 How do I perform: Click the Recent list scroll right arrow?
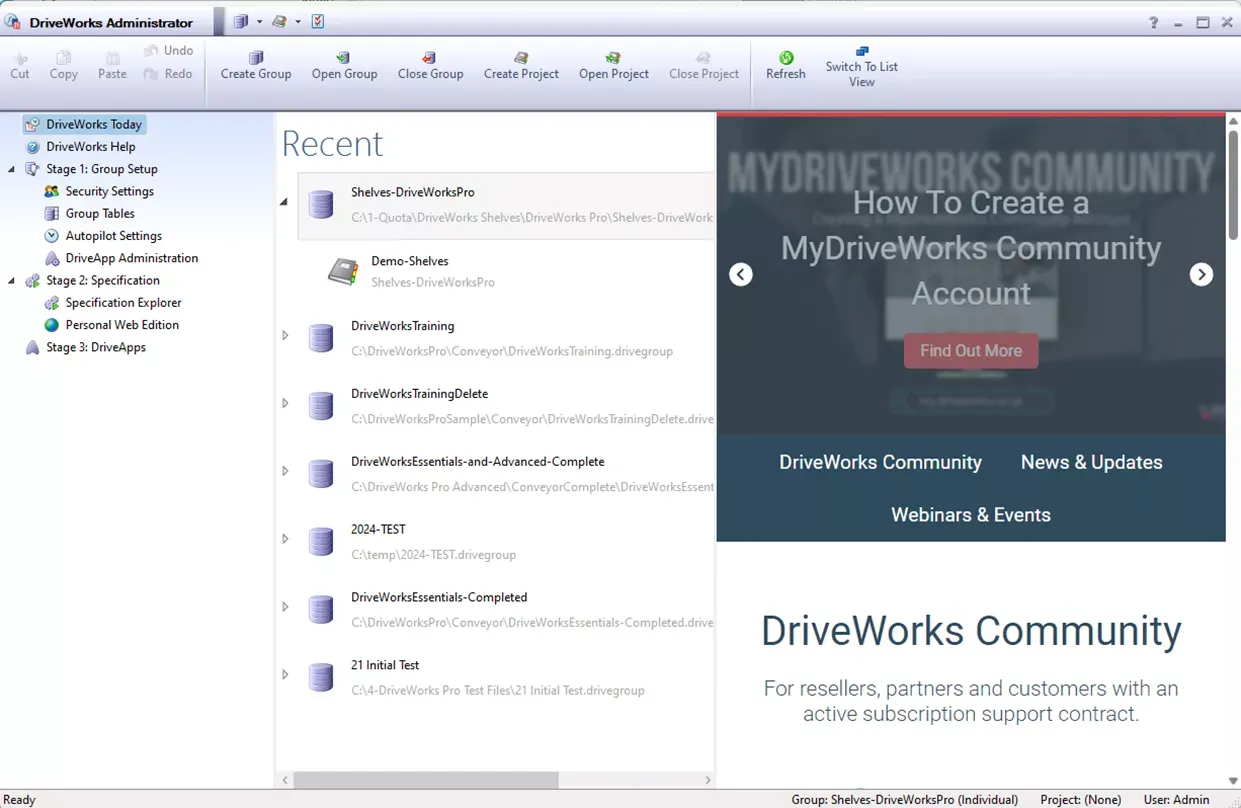pos(708,780)
